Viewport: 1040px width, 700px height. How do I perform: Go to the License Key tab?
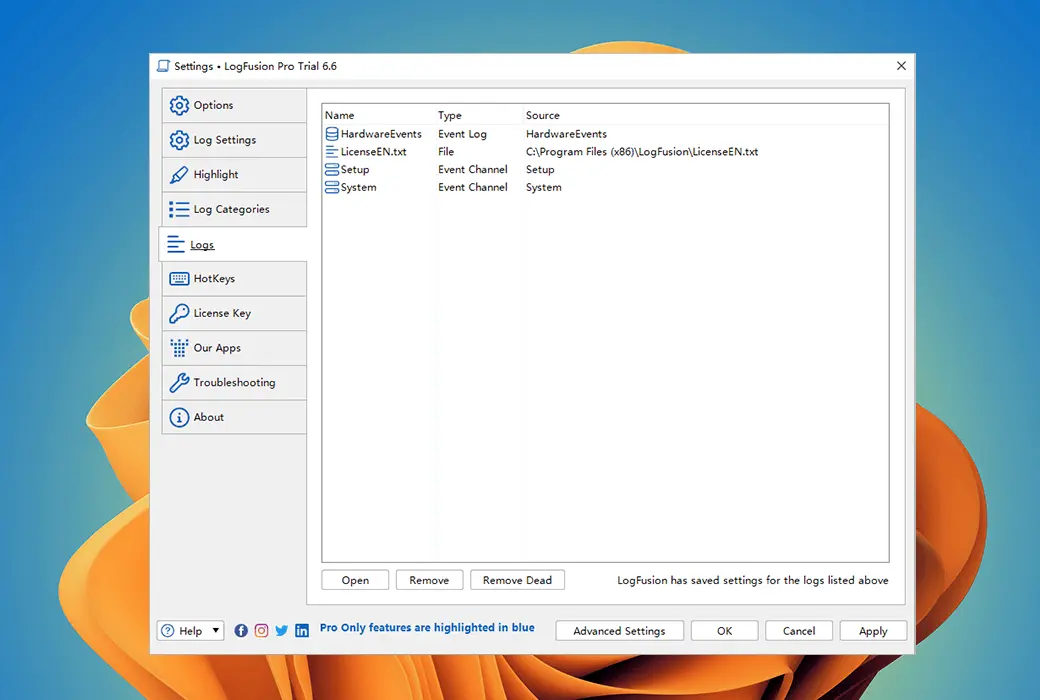pyautogui.click(x=234, y=313)
